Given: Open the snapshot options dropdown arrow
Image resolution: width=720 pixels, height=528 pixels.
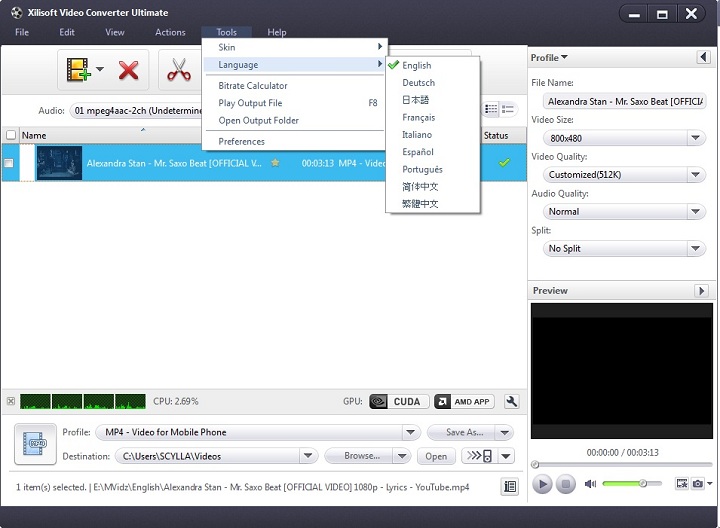Looking at the screenshot, I should click(x=709, y=483).
